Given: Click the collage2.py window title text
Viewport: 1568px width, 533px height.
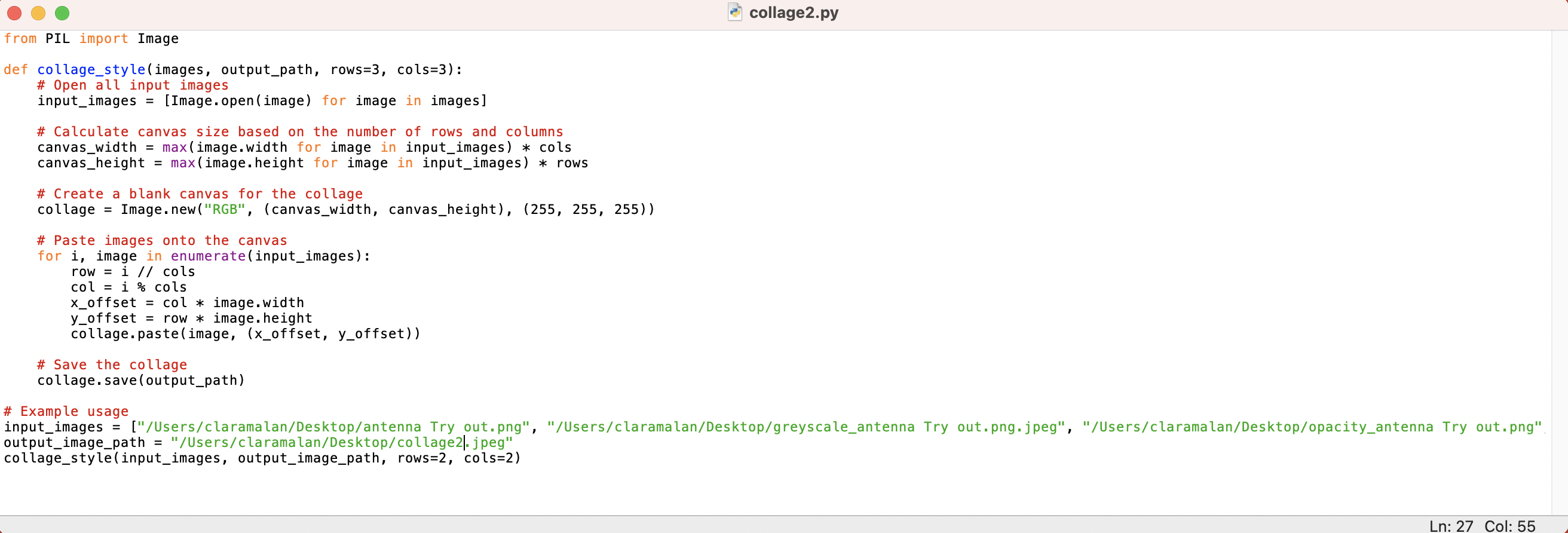Looking at the screenshot, I should click(794, 12).
